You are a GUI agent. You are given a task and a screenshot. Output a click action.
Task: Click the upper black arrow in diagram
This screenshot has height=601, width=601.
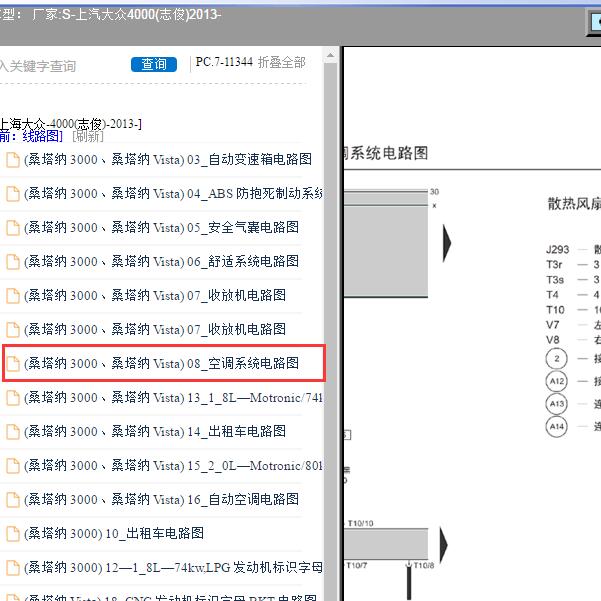pos(447,243)
